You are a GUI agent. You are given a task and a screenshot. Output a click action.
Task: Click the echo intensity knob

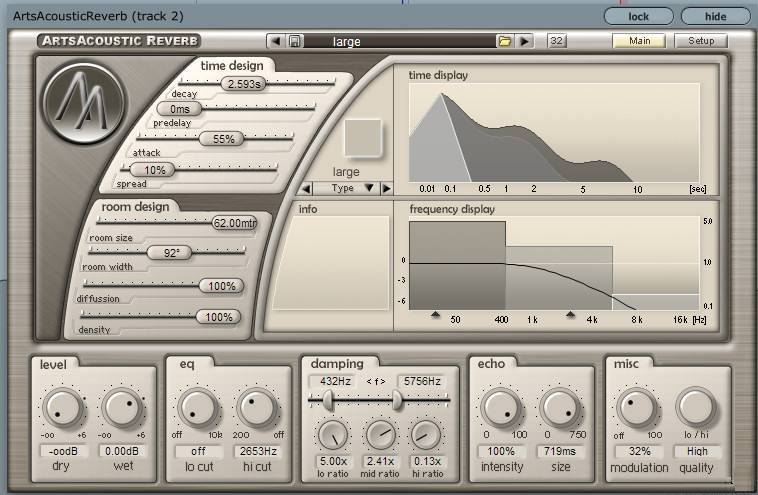(x=501, y=408)
